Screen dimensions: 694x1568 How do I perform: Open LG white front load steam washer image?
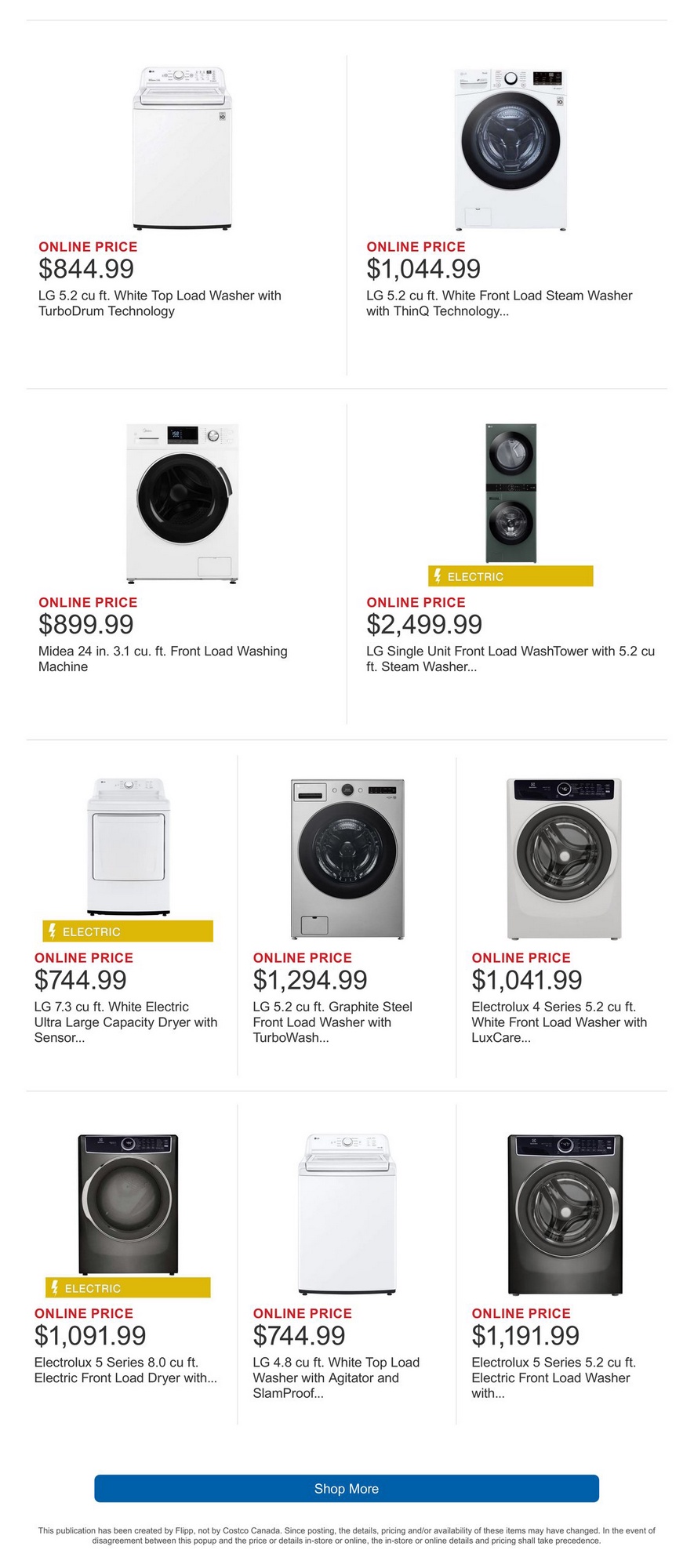pyautogui.click(x=511, y=149)
